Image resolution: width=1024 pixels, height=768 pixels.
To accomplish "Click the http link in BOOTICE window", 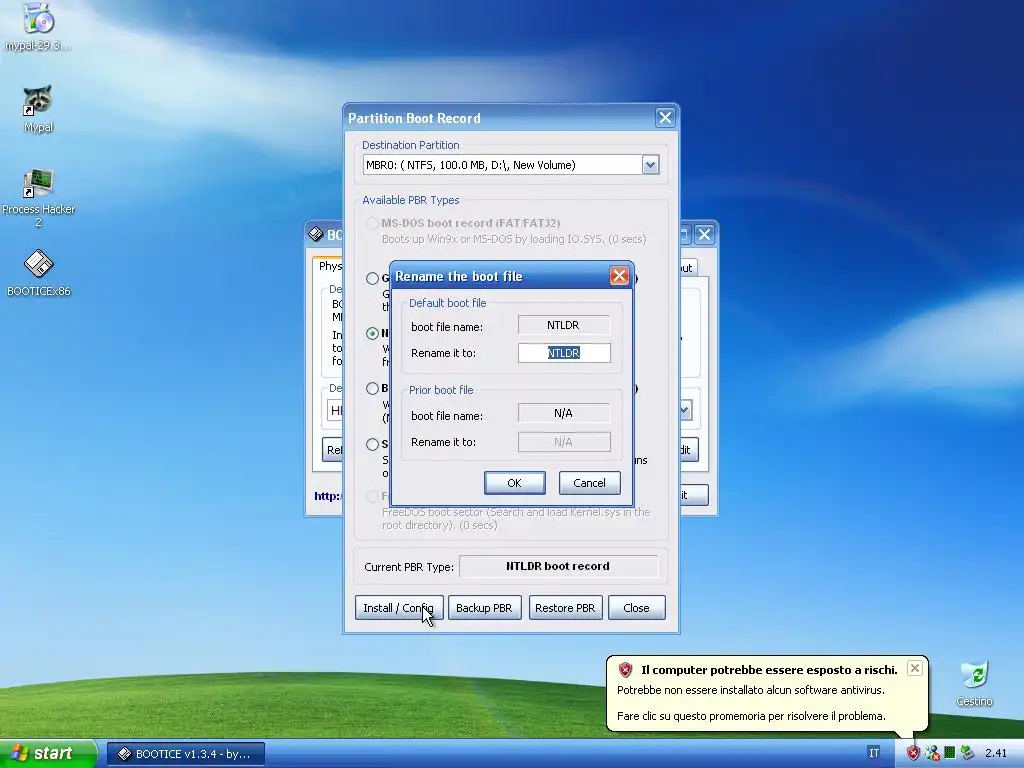I will pos(327,496).
